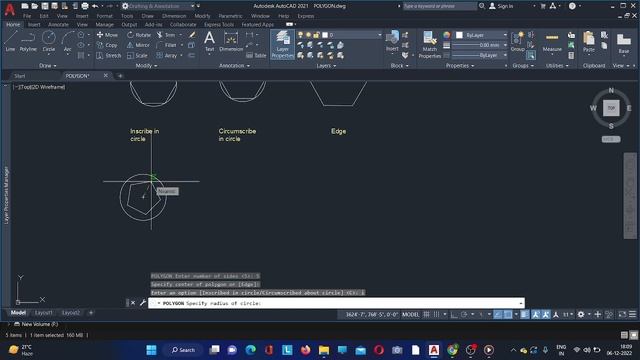
Task: Toggle snap mode in status bar
Action: click(x=436, y=314)
